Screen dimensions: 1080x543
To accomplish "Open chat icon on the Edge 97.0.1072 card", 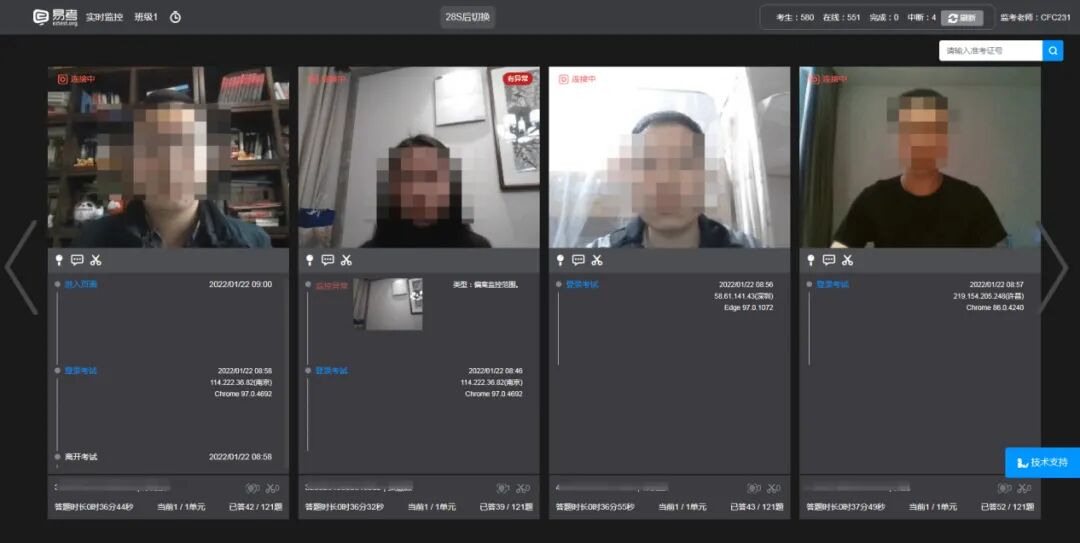I will [x=579, y=260].
